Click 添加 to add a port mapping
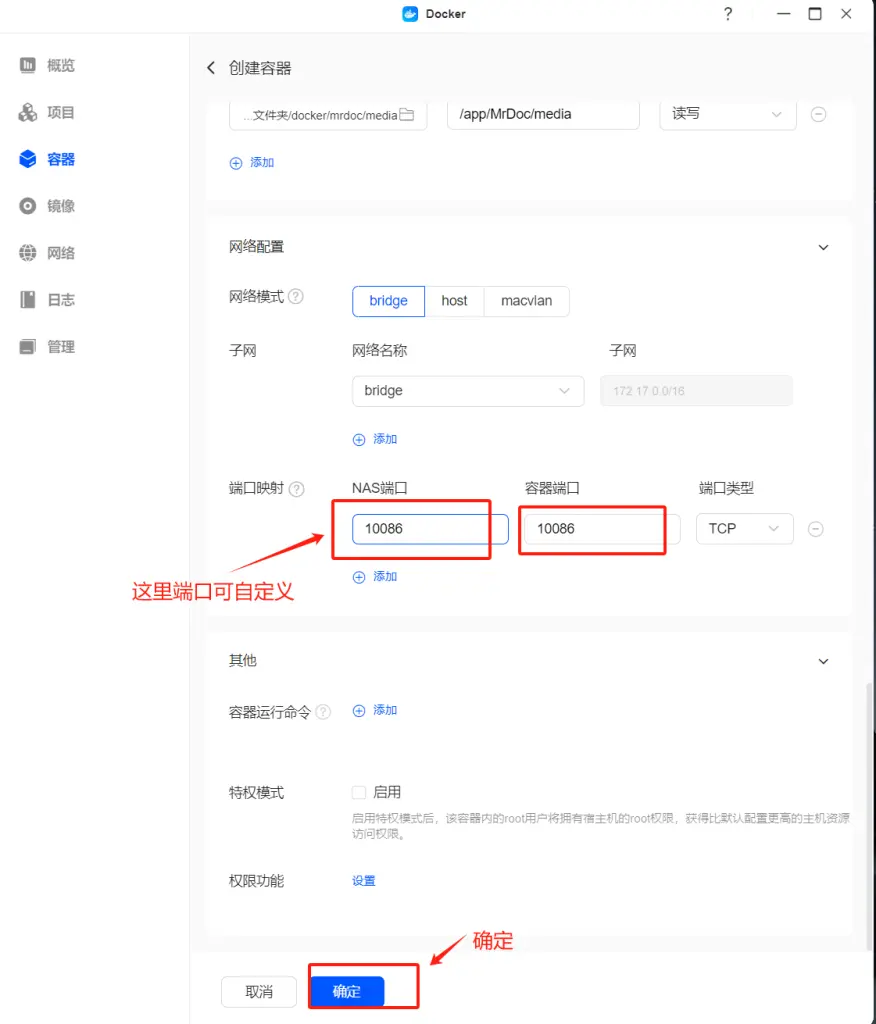876x1024 pixels. coord(375,577)
